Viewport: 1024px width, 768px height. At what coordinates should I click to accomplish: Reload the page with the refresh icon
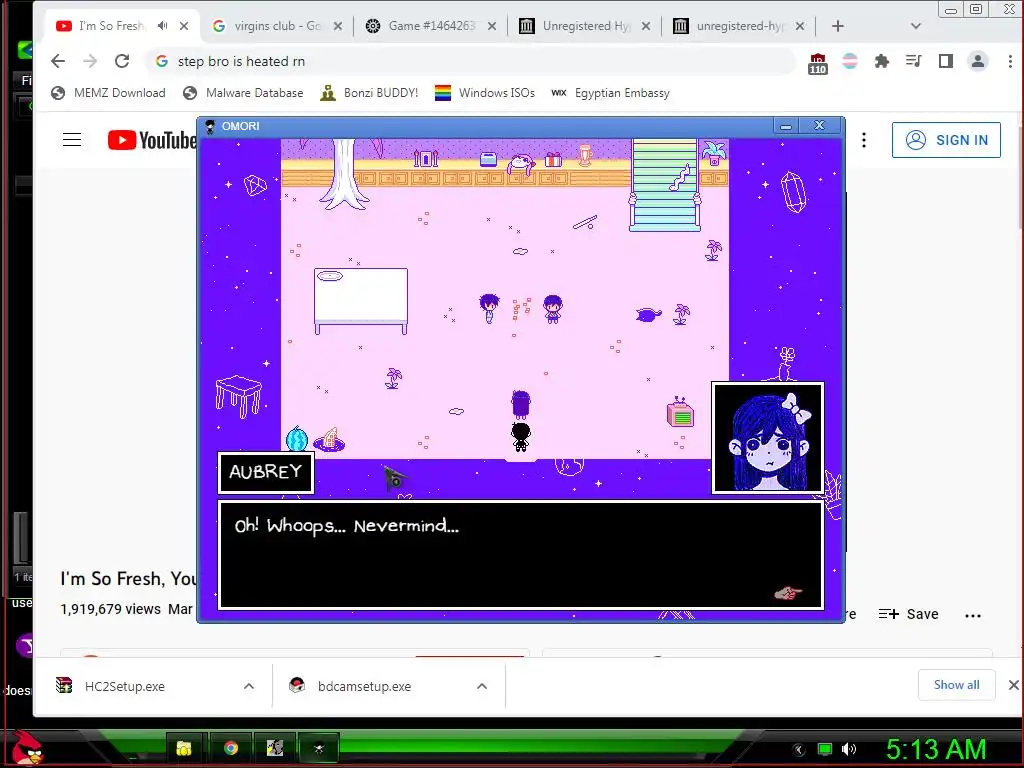pyautogui.click(x=122, y=61)
